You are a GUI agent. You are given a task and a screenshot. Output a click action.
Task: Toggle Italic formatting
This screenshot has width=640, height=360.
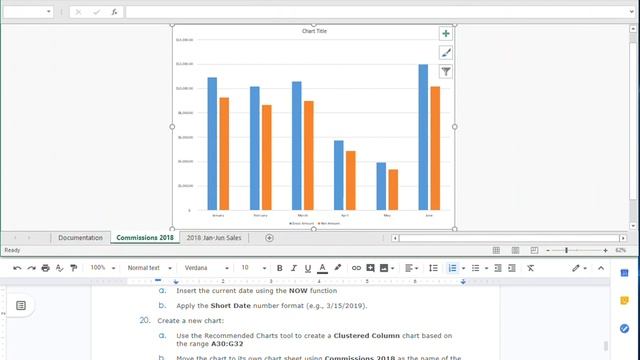click(x=294, y=268)
